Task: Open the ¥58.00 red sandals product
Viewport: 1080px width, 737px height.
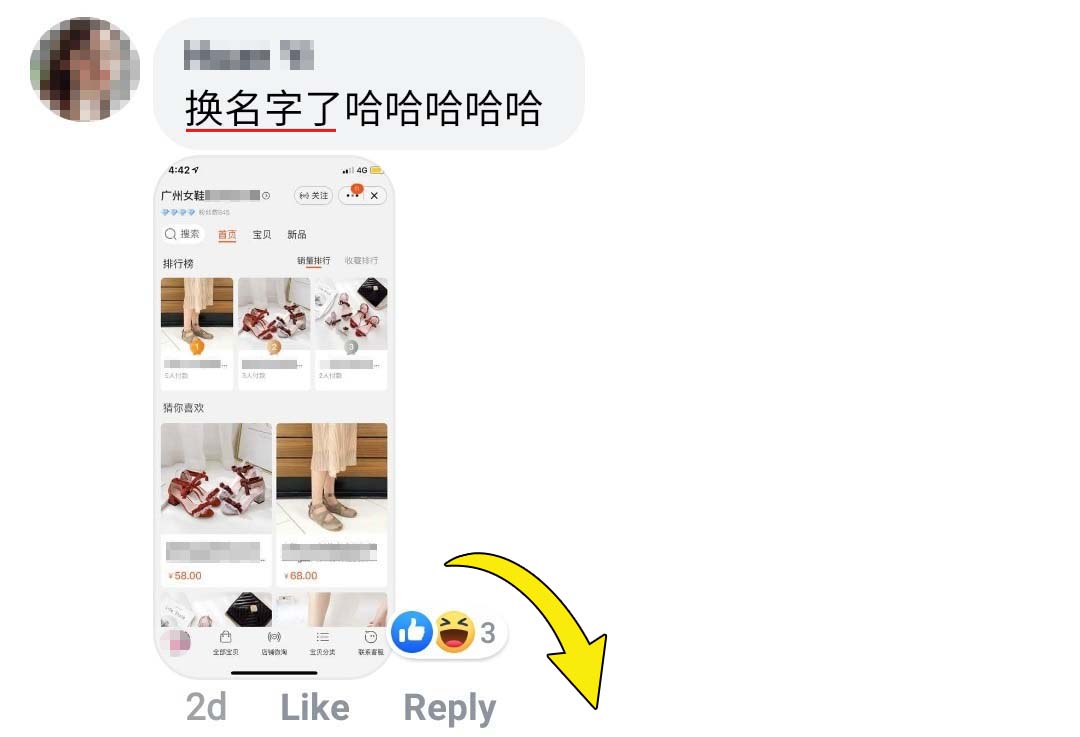Action: 216,504
